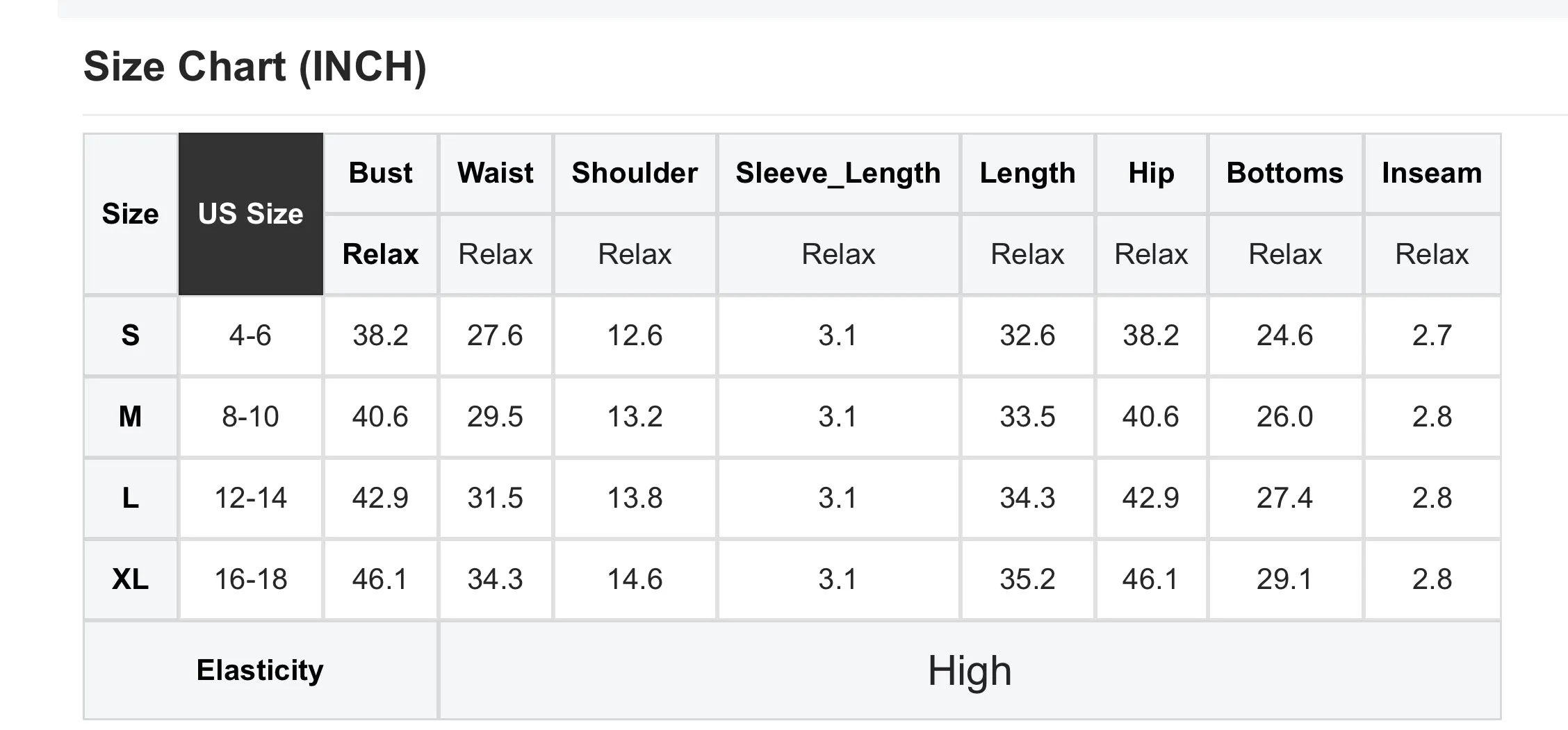Image resolution: width=1568 pixels, height=730 pixels.
Task: Select the High elasticity value cell
Action: click(970, 670)
